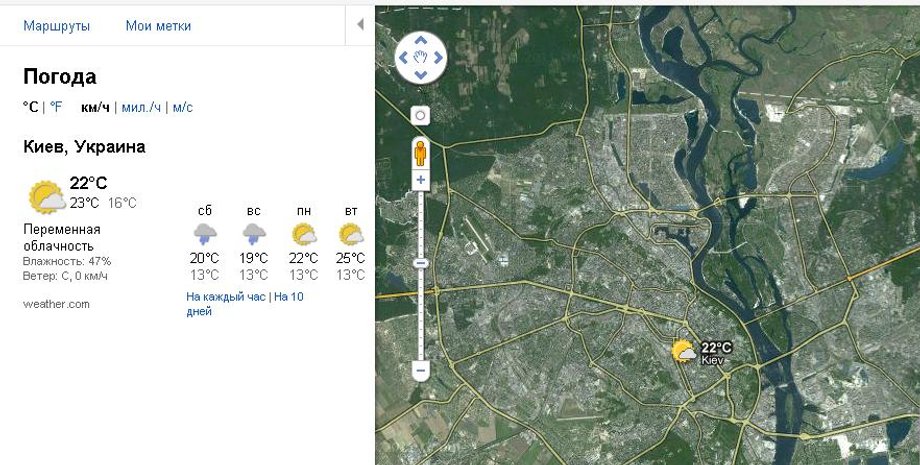This screenshot has height=465, width=920.
Task: Collapse the left panel with arrow
Action: click(360, 26)
